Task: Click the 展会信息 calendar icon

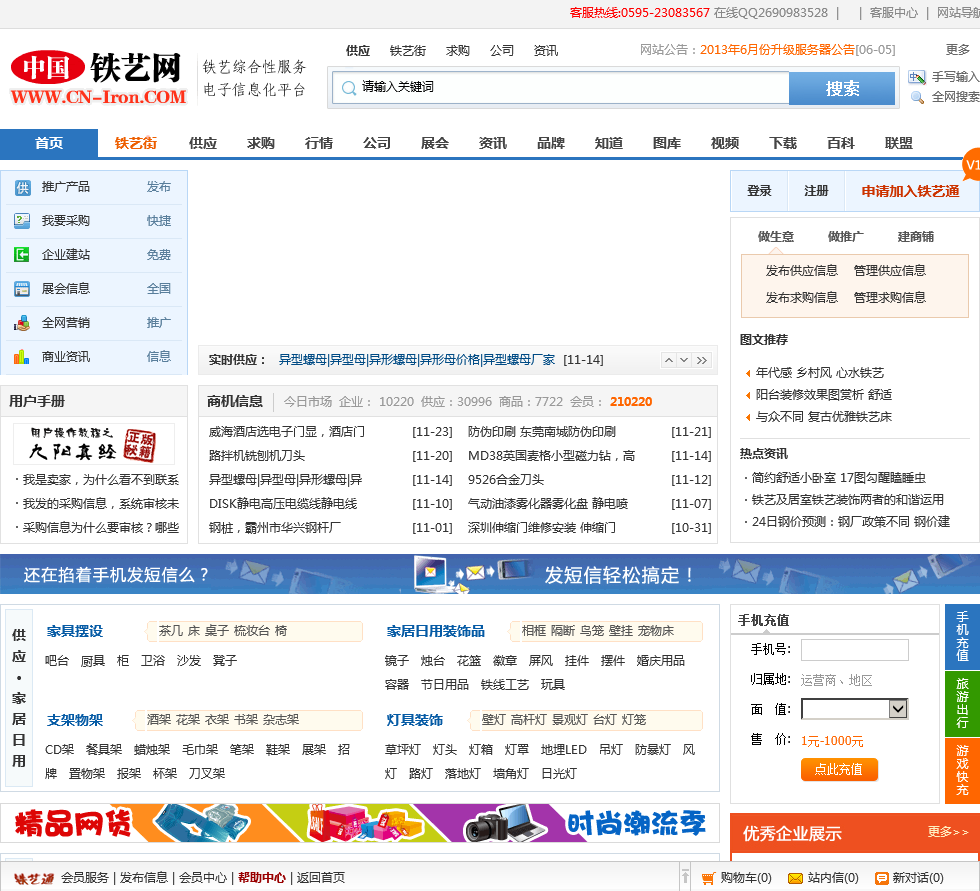Action: pyautogui.click(x=22, y=289)
